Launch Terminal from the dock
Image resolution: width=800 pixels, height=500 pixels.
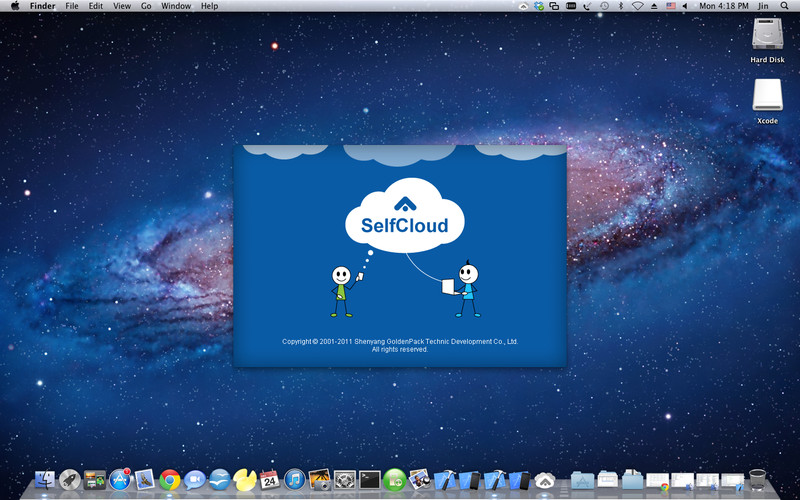point(370,480)
